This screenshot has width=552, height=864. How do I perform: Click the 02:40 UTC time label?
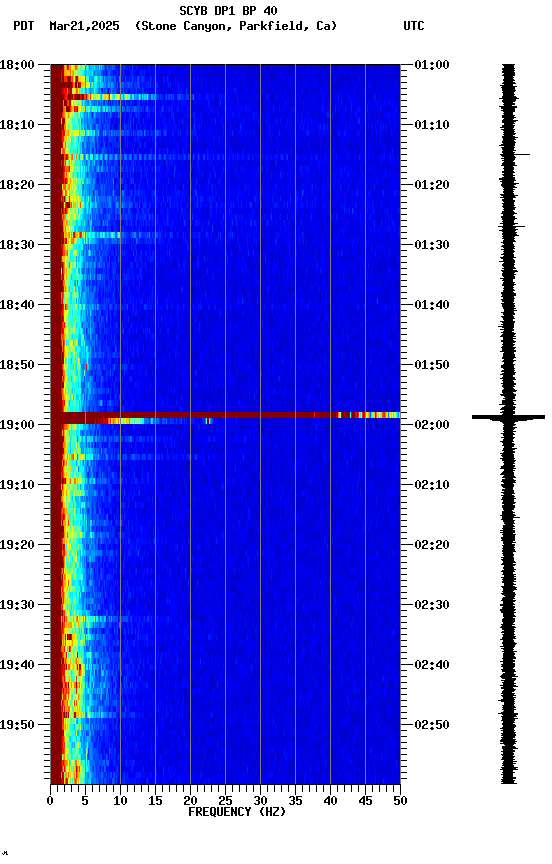(x=432, y=665)
